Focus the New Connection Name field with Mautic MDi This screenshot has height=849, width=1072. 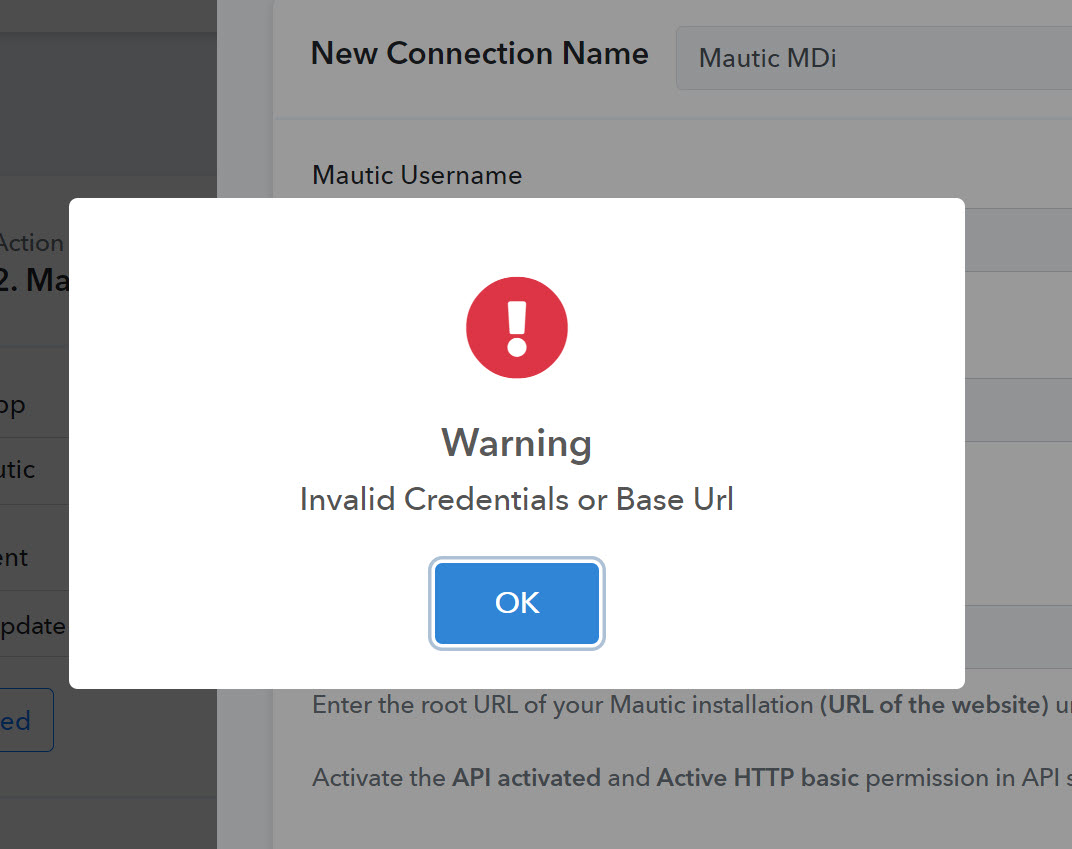click(x=874, y=58)
